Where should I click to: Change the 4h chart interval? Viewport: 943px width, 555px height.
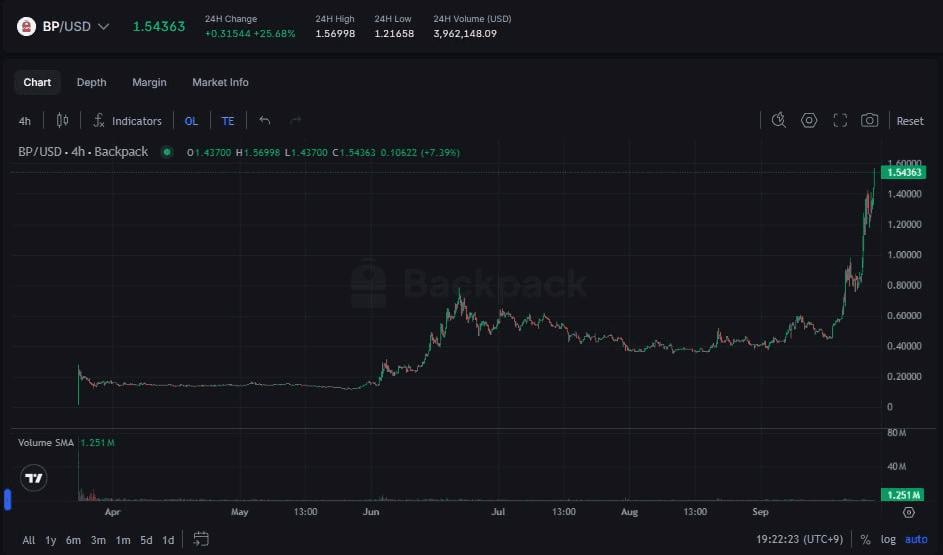(x=25, y=121)
